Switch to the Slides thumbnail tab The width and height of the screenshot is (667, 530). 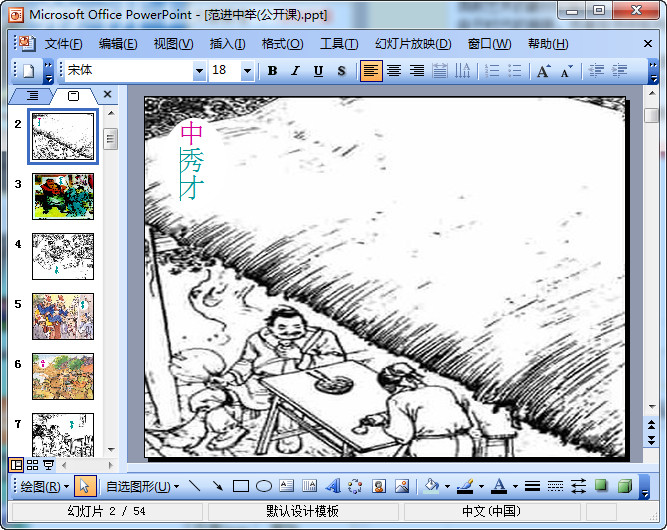click(74, 96)
